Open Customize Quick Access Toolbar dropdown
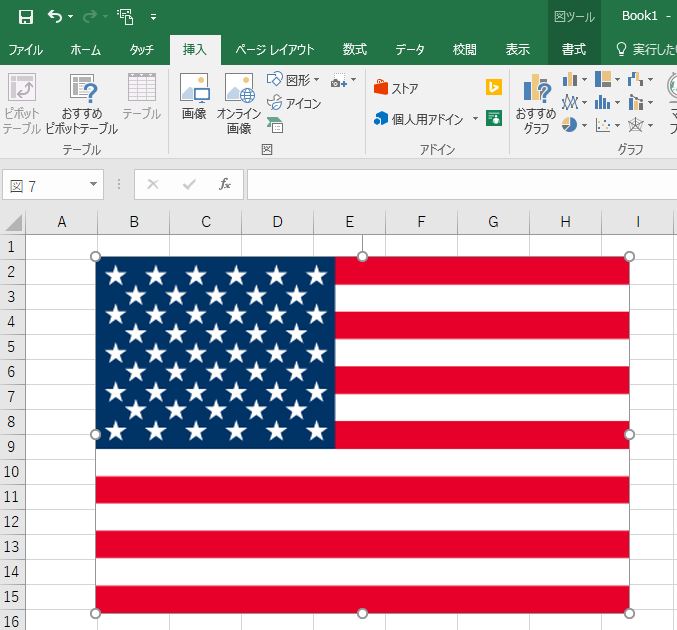 click(153, 17)
